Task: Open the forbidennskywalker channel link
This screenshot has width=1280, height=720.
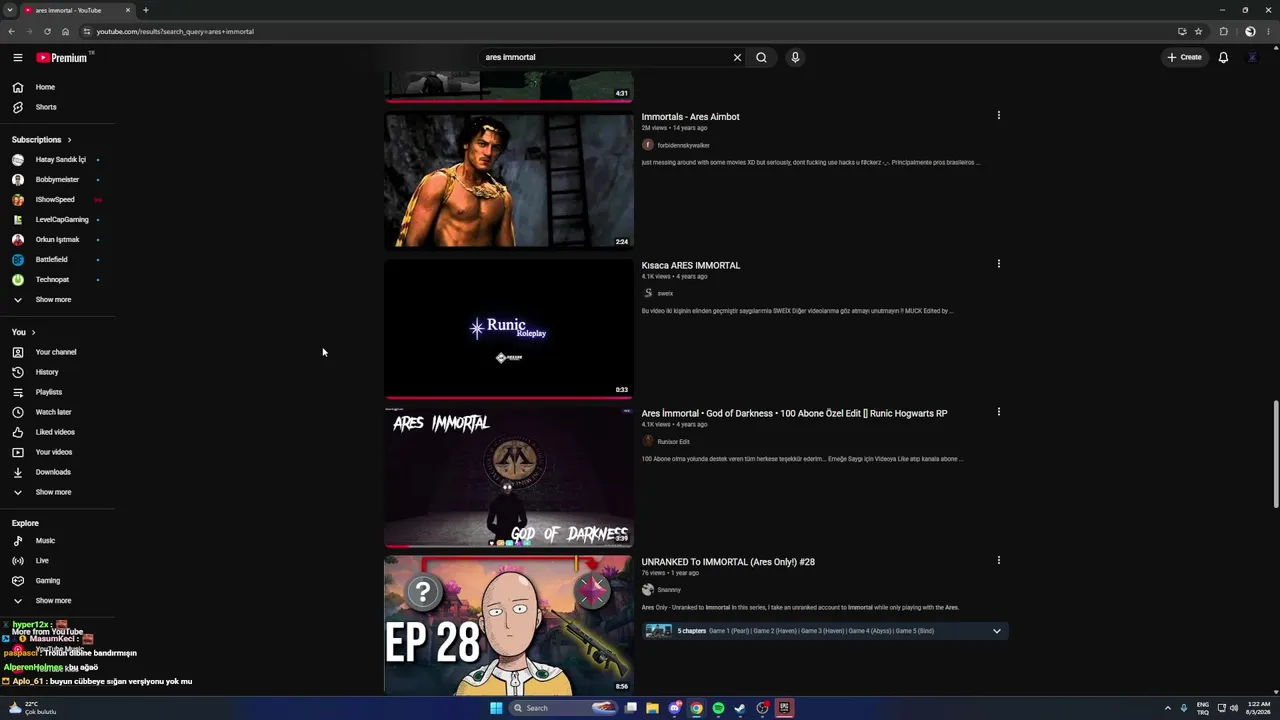Action: click(x=683, y=145)
